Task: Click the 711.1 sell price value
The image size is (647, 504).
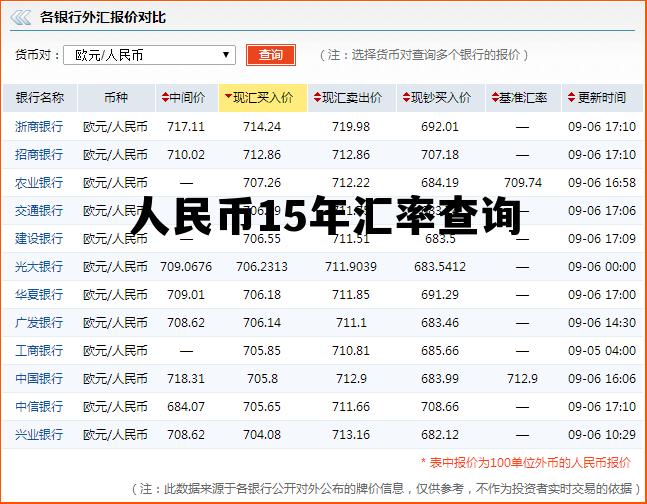Action: point(351,322)
